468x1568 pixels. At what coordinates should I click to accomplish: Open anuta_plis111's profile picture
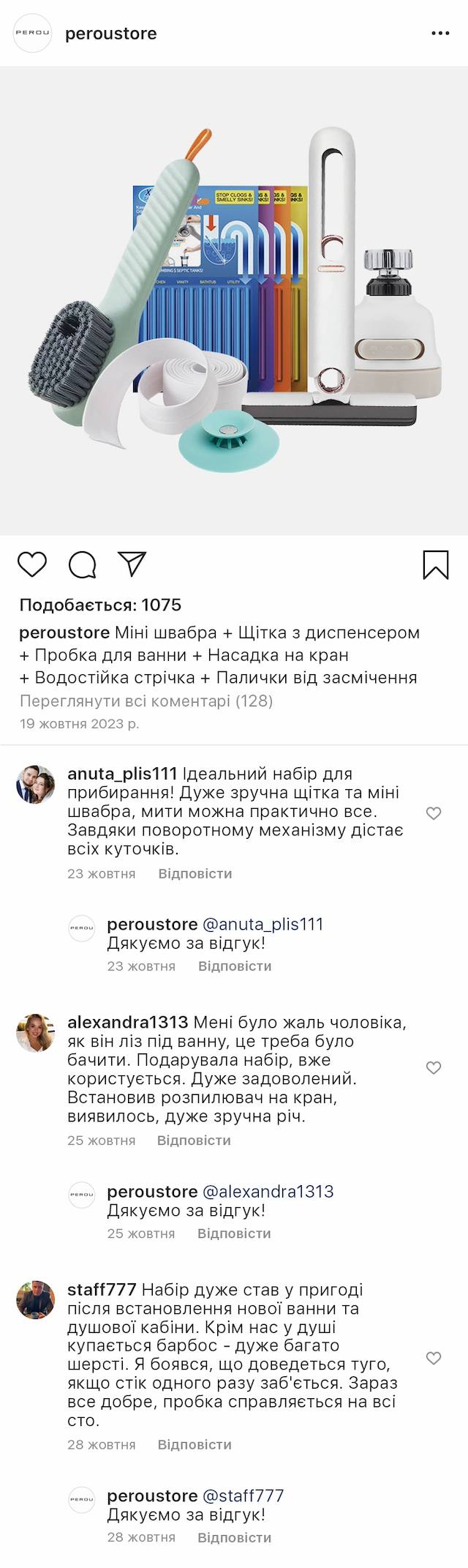(x=36, y=784)
